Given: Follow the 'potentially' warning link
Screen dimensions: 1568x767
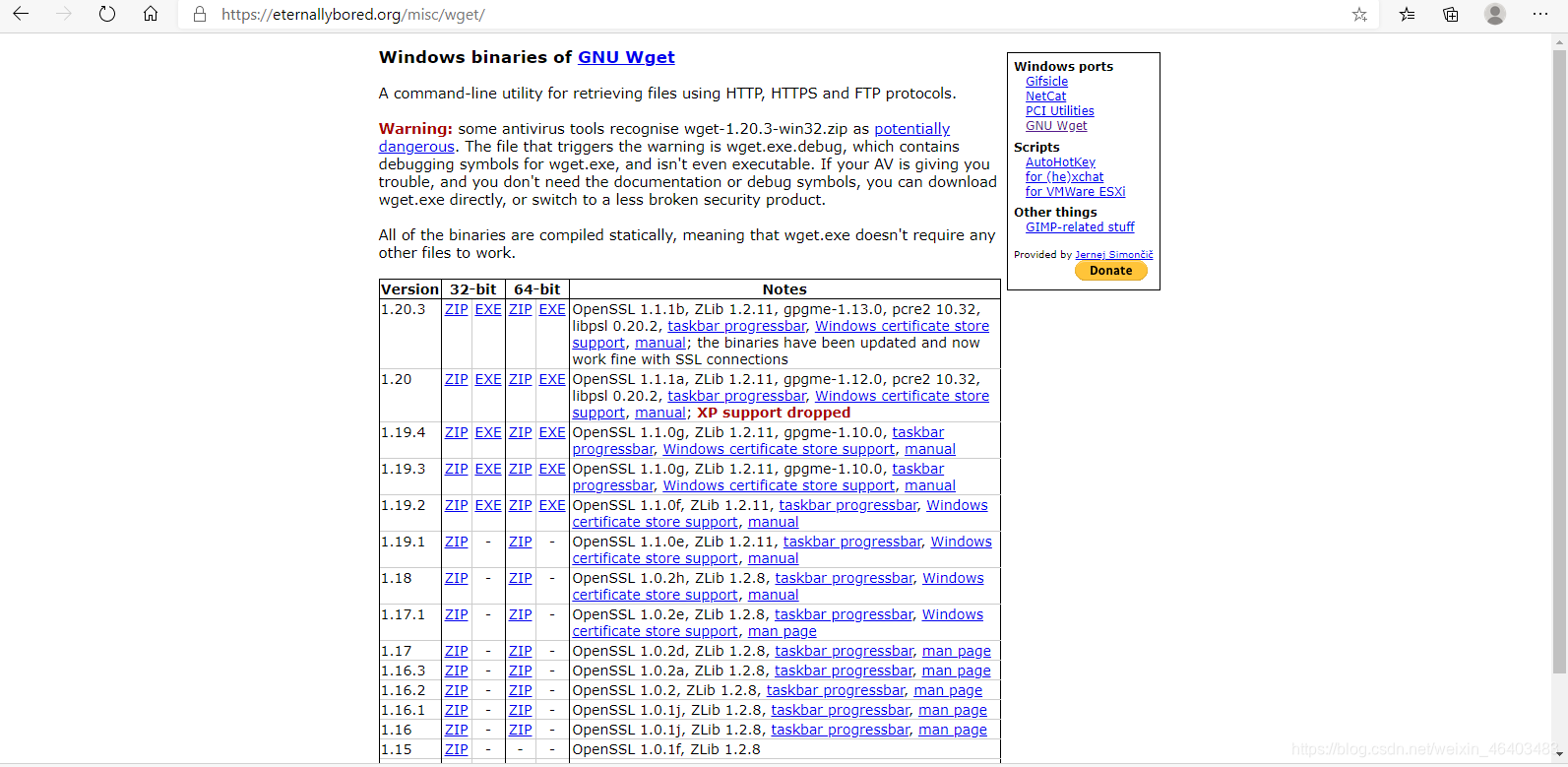Looking at the screenshot, I should (x=911, y=129).
